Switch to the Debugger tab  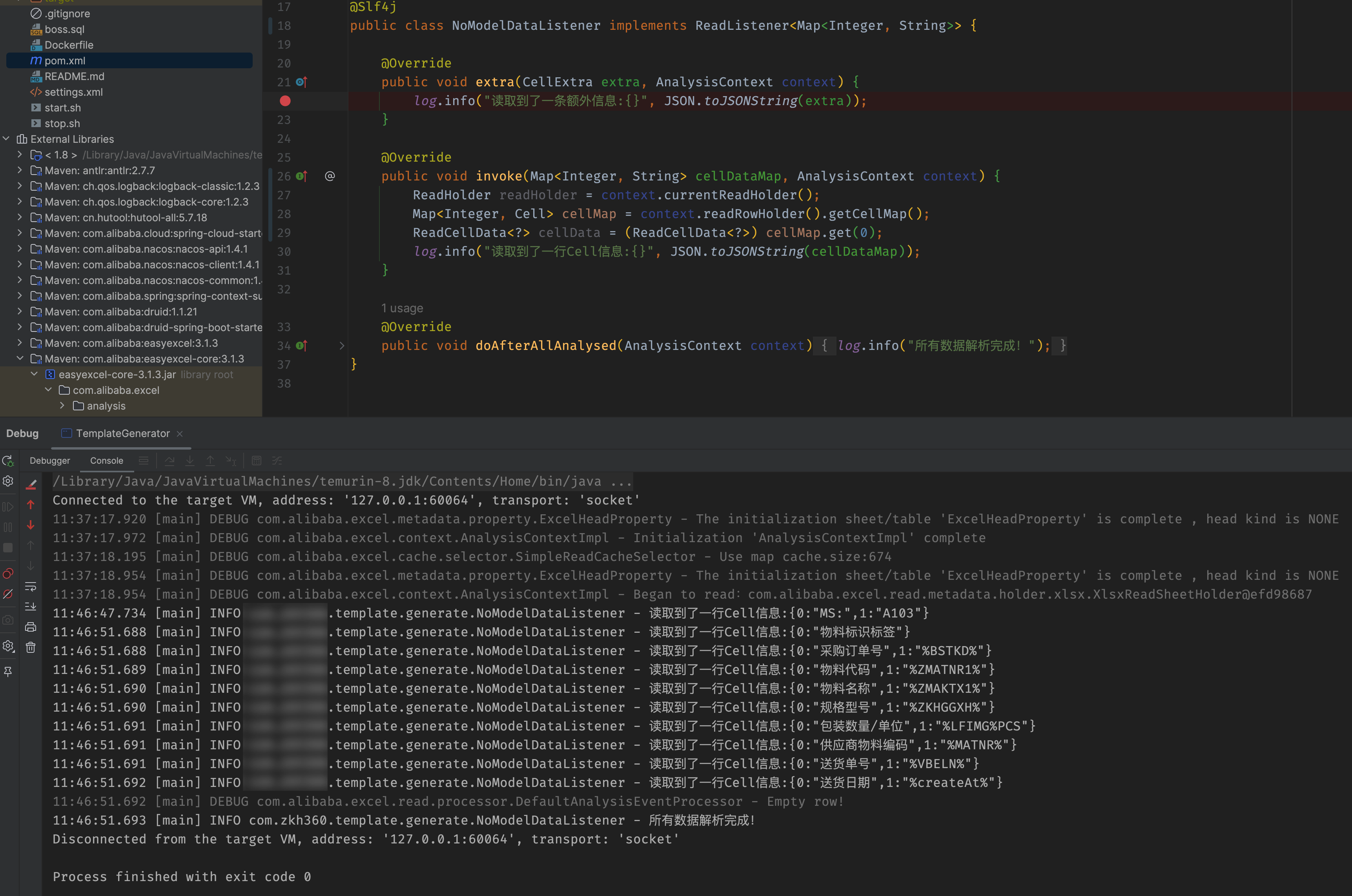pyautogui.click(x=50, y=461)
